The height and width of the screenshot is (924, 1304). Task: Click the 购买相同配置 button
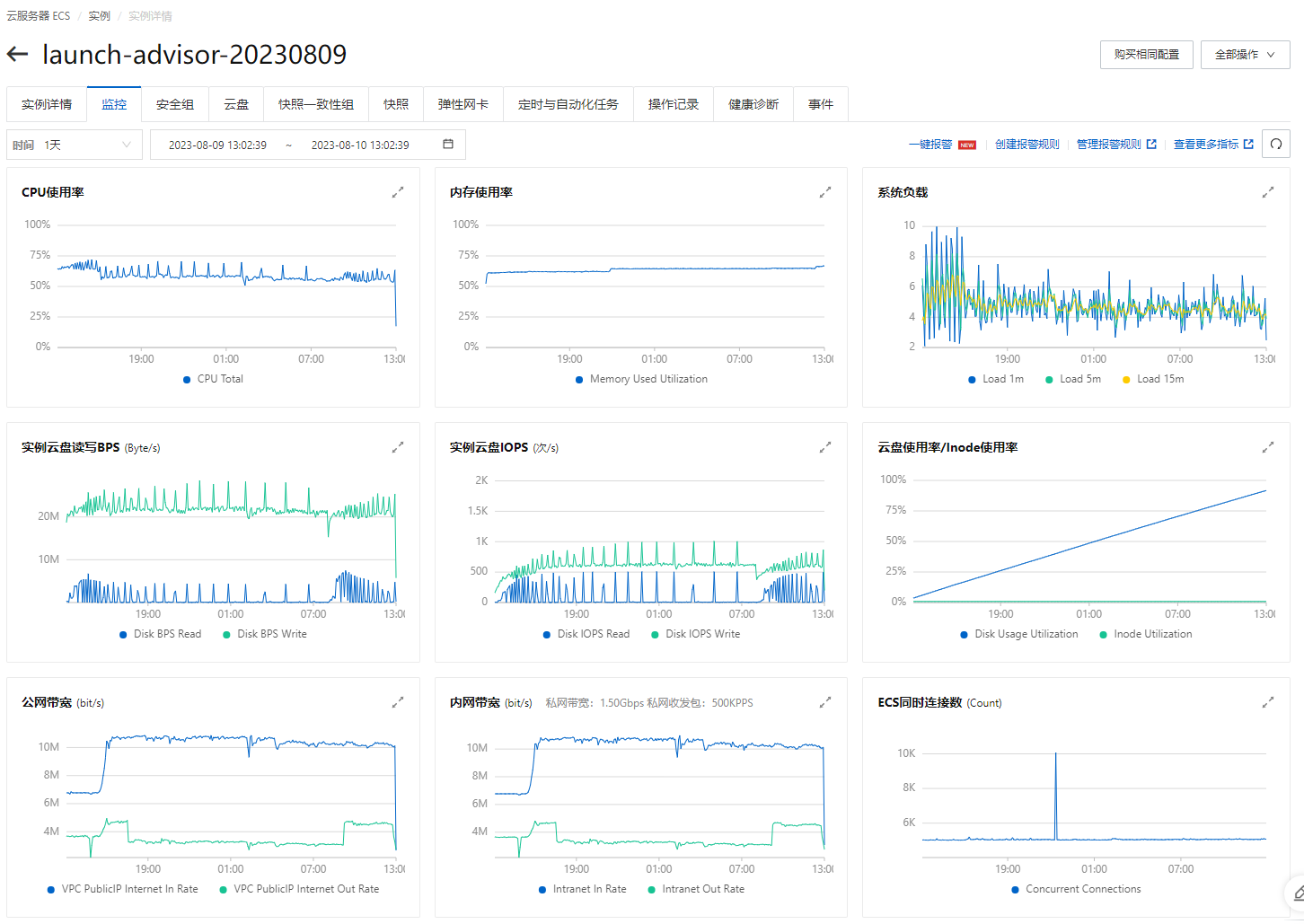tap(1147, 55)
